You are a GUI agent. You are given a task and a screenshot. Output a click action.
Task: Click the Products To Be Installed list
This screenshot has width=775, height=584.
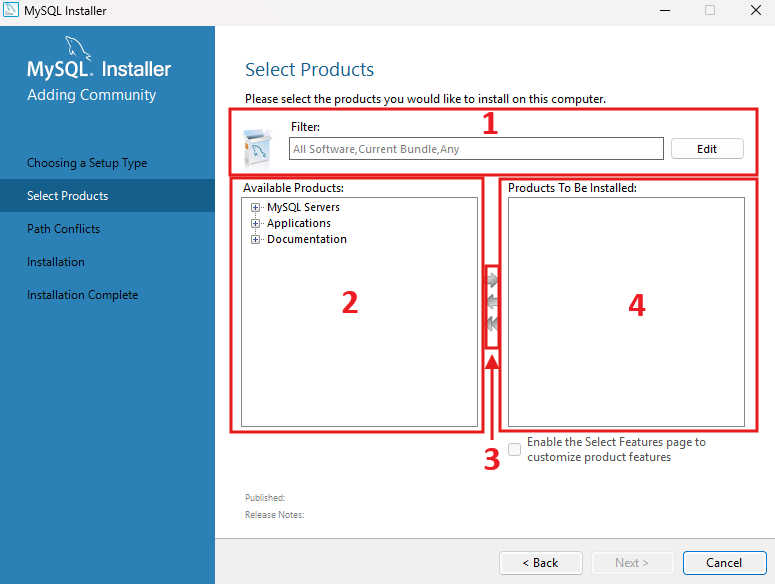(626, 312)
